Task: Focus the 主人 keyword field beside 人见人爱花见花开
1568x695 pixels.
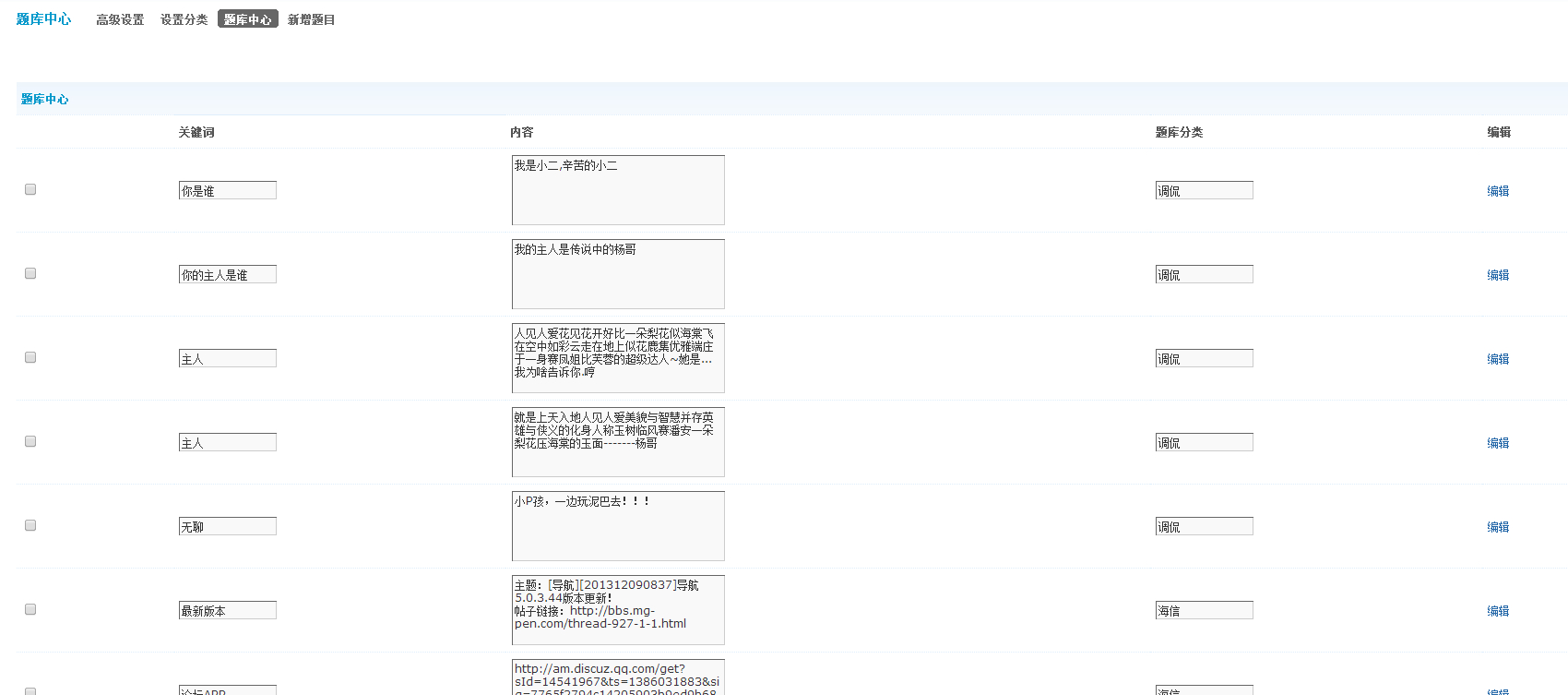Action: click(x=228, y=358)
